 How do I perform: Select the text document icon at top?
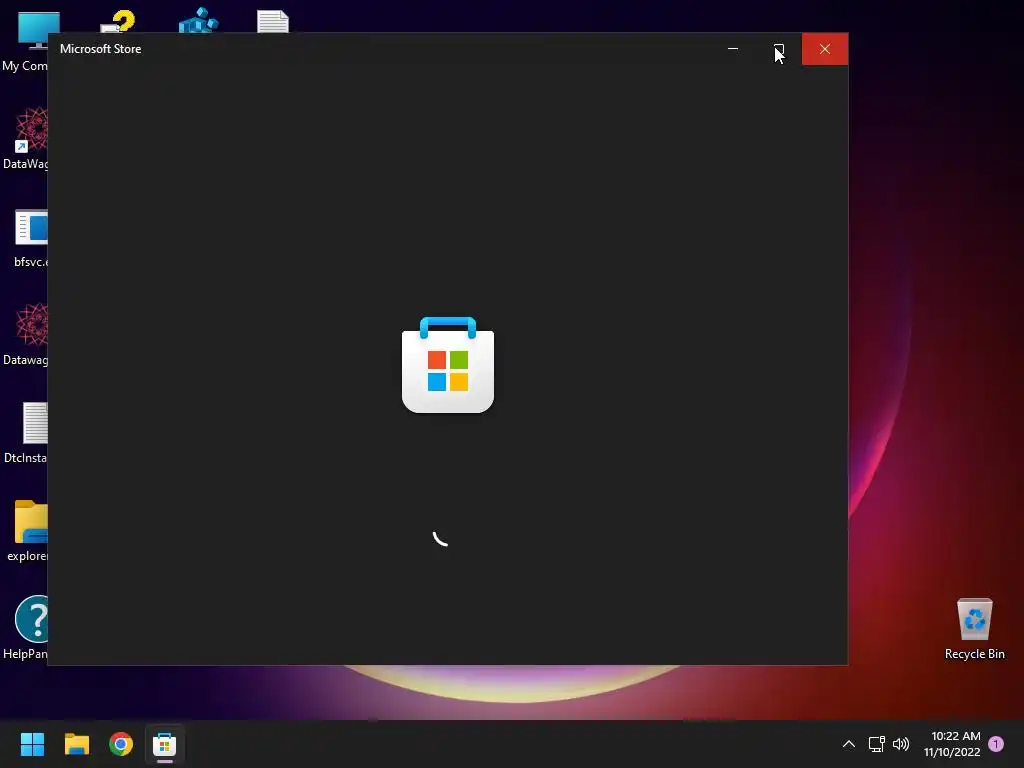coord(273,22)
